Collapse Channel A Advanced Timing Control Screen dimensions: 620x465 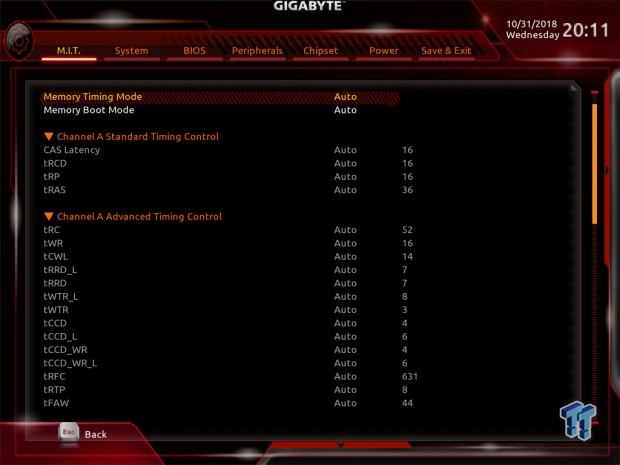49,216
